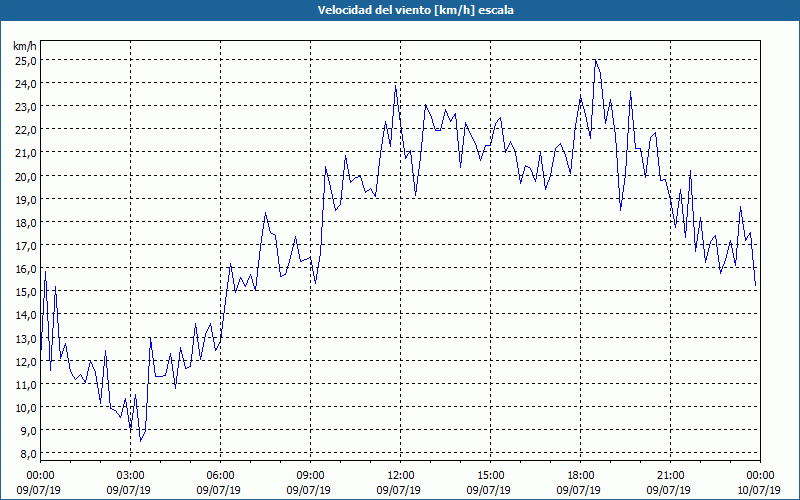Click the 15,0 axis value

point(25,291)
